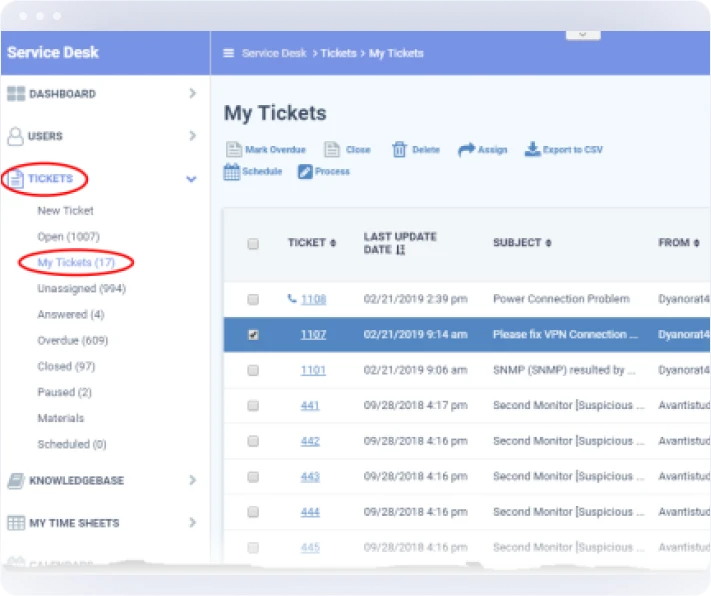
Task: Click the Mark Overdue calendar icon
Action: coord(232,150)
